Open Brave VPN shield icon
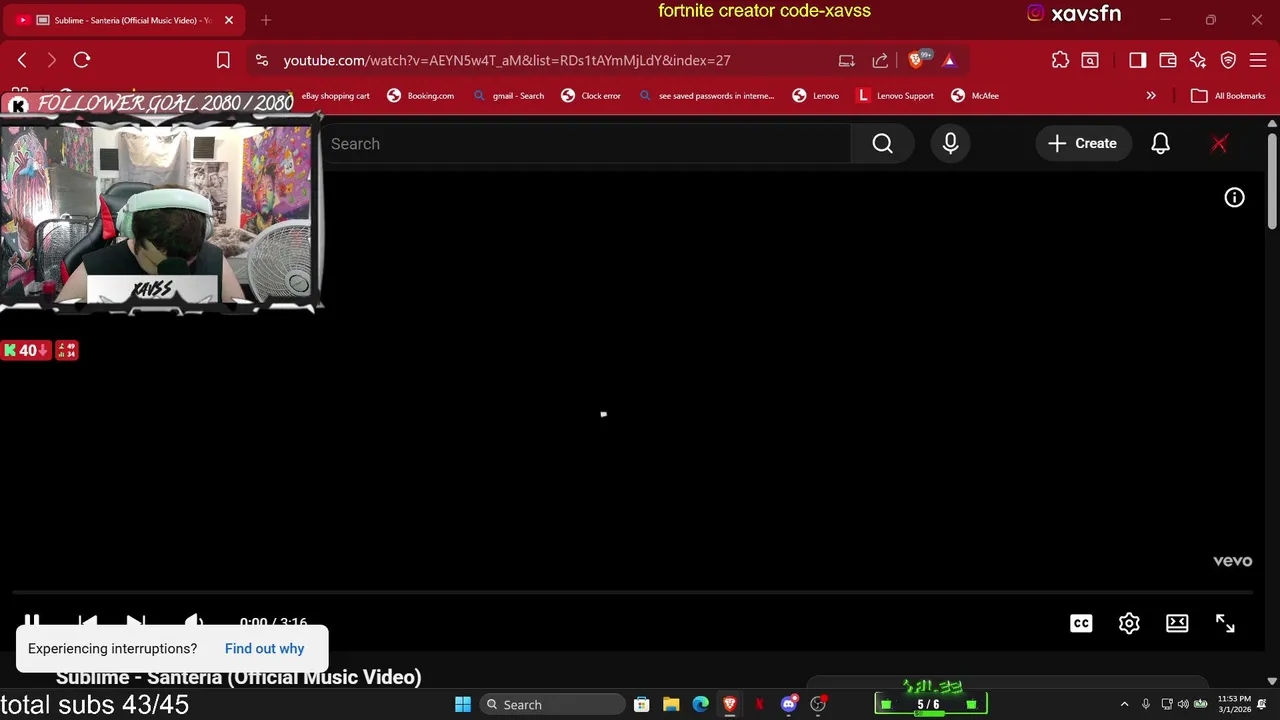The width and height of the screenshot is (1280, 720). 1228,60
